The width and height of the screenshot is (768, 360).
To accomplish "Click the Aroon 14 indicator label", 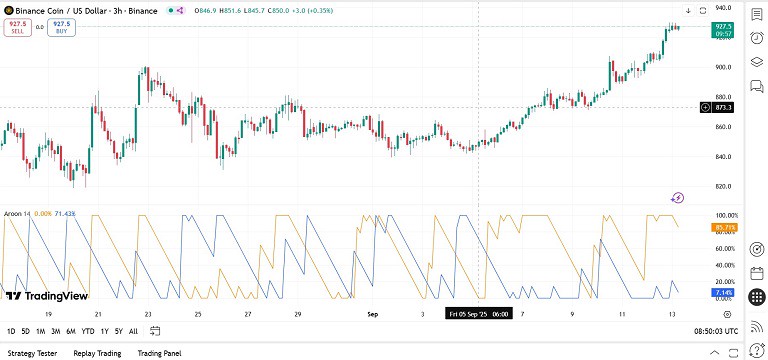I will click(x=18, y=214).
